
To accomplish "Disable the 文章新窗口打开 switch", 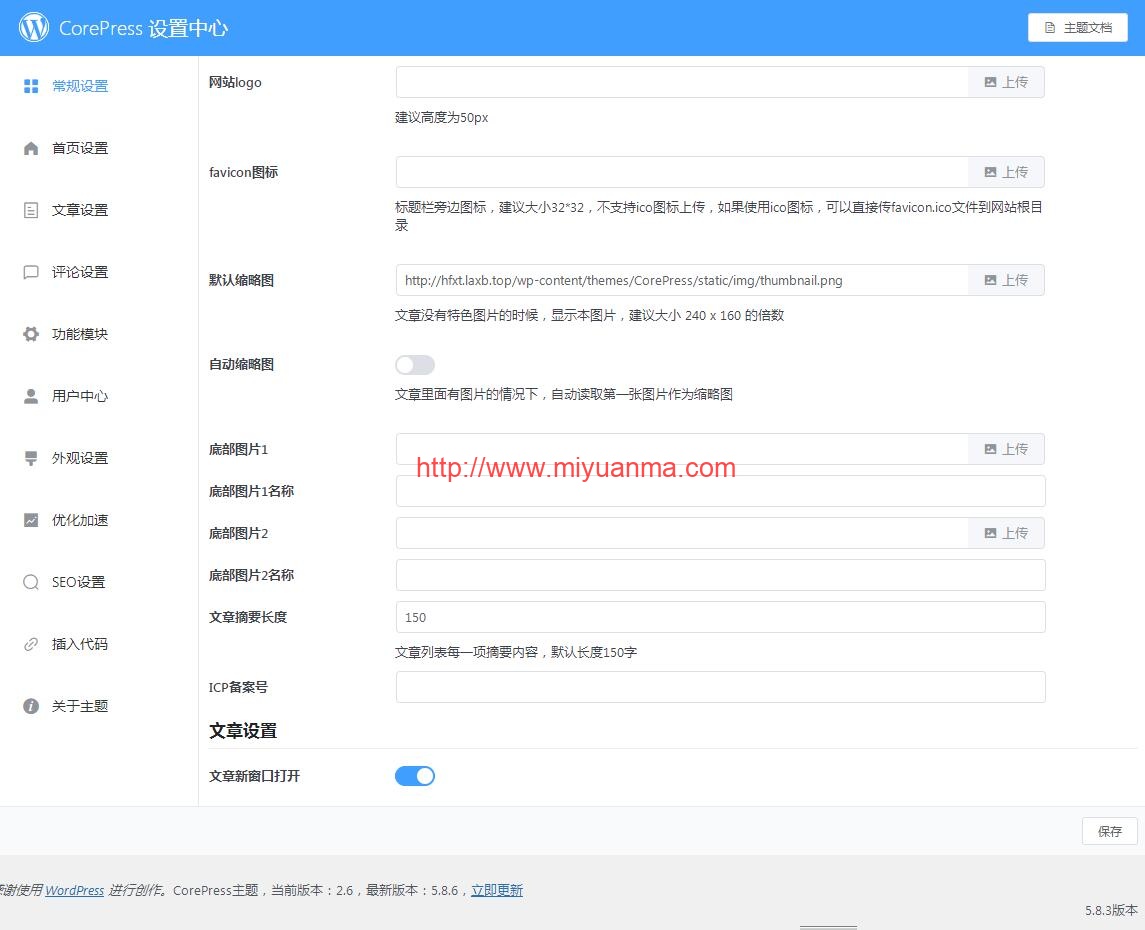I will (x=415, y=776).
